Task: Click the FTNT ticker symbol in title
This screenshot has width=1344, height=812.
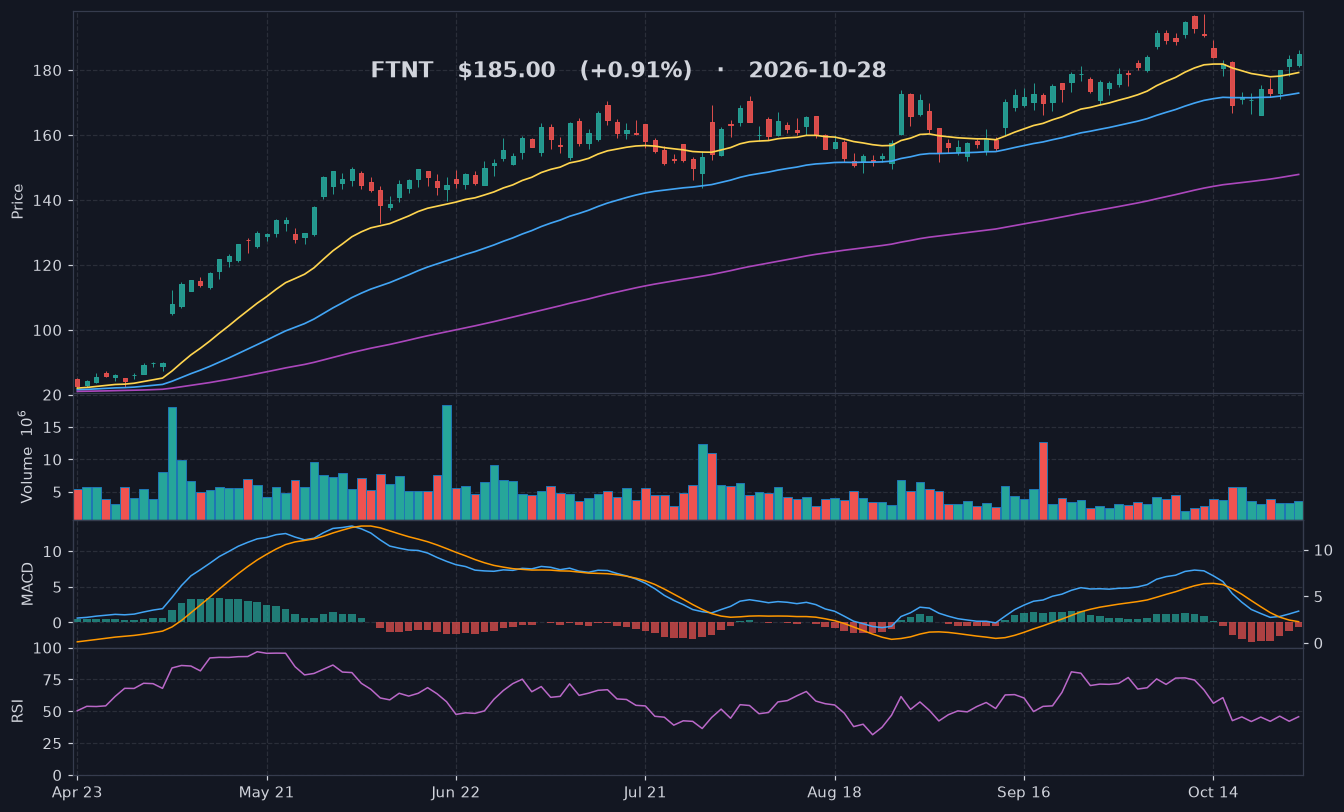Action: pyautogui.click(x=402, y=71)
